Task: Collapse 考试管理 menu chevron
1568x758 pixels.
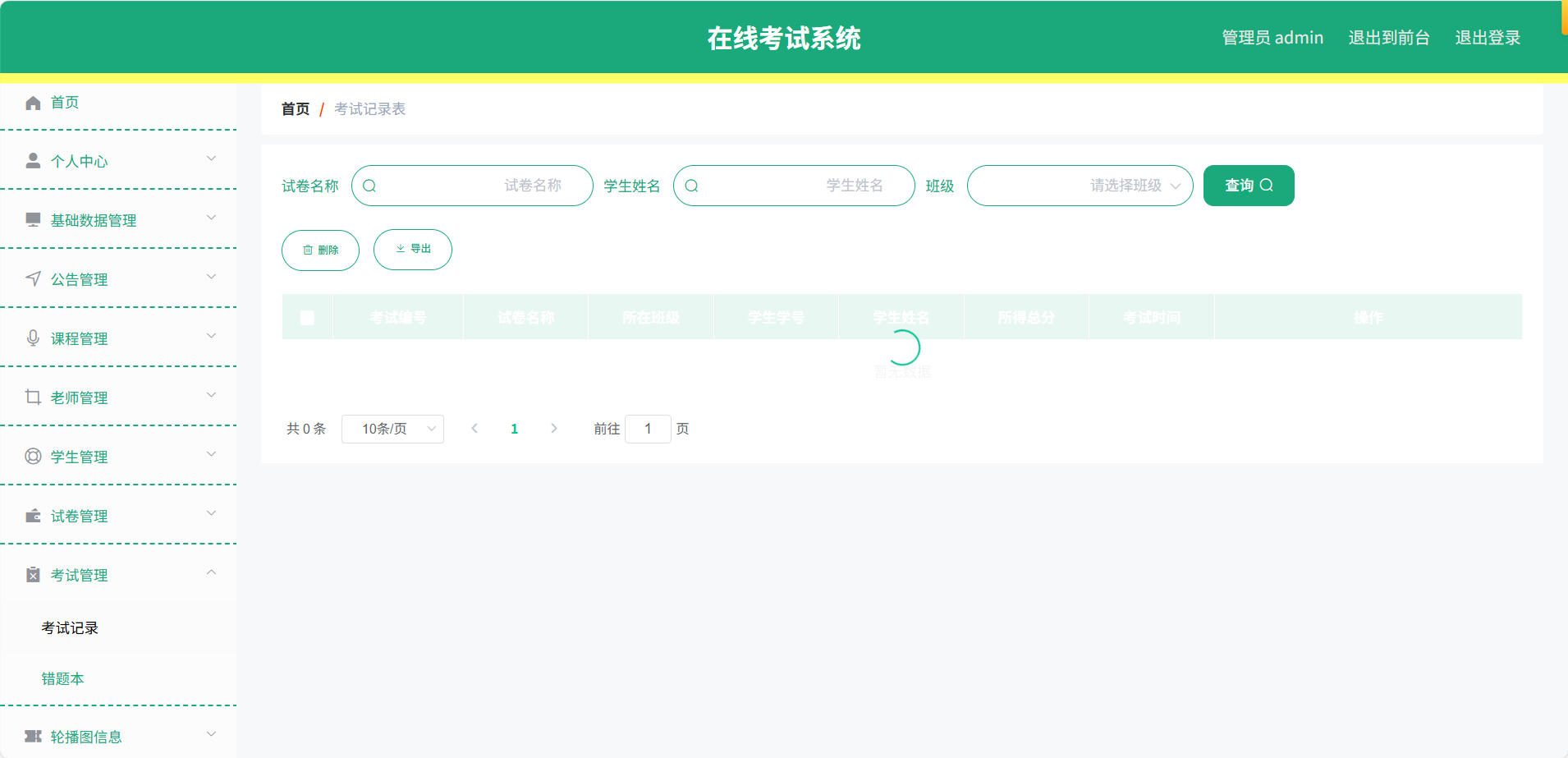Action: 211,572
